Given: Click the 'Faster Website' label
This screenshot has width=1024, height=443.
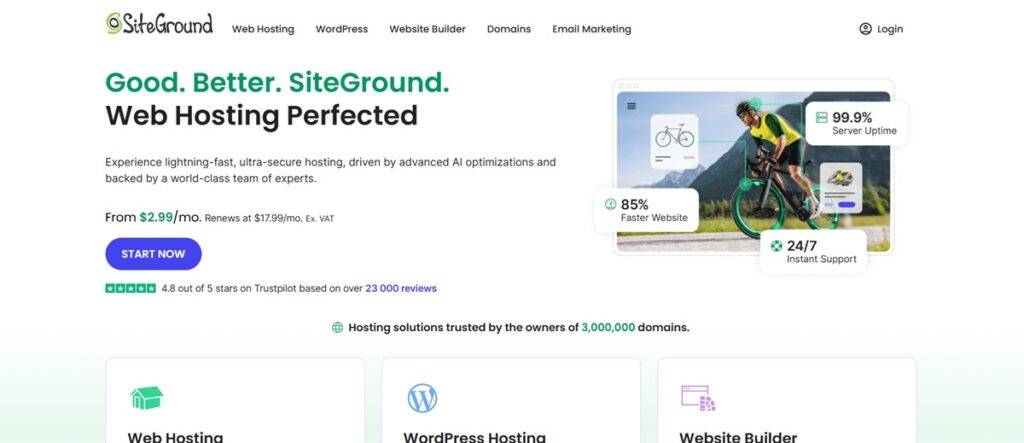Looking at the screenshot, I should (x=654, y=218).
